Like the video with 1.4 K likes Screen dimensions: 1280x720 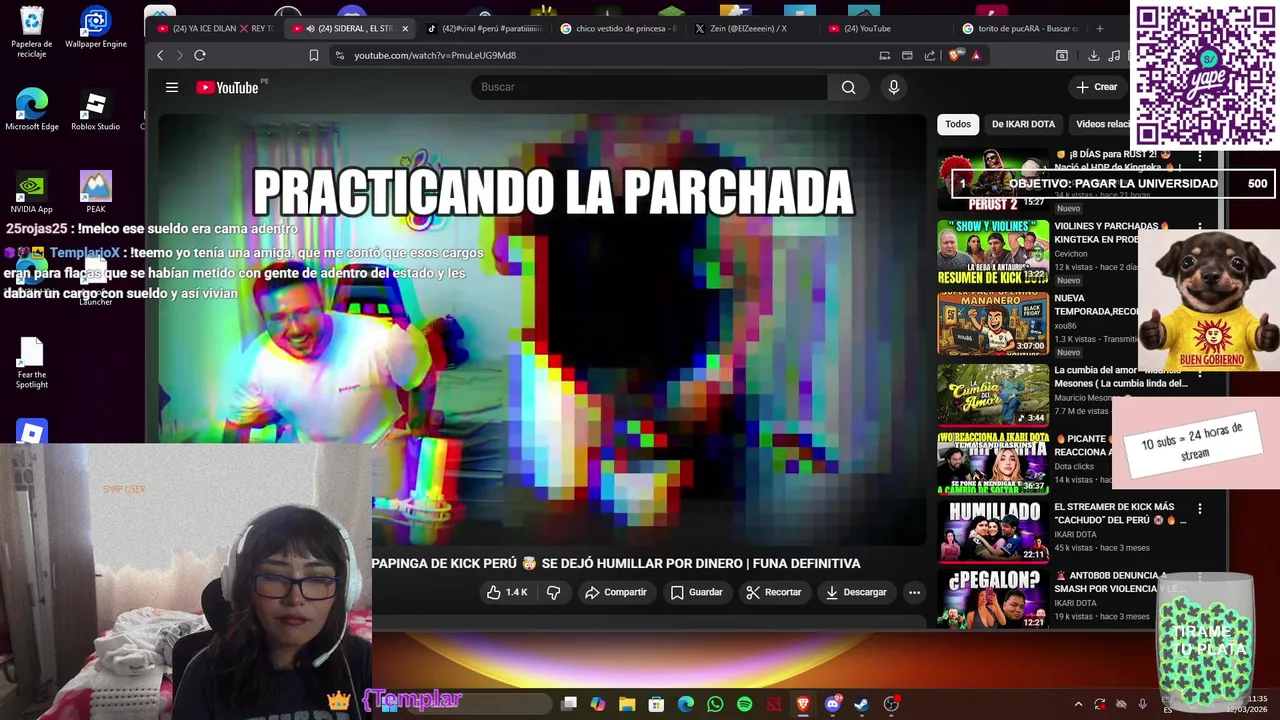(x=507, y=592)
